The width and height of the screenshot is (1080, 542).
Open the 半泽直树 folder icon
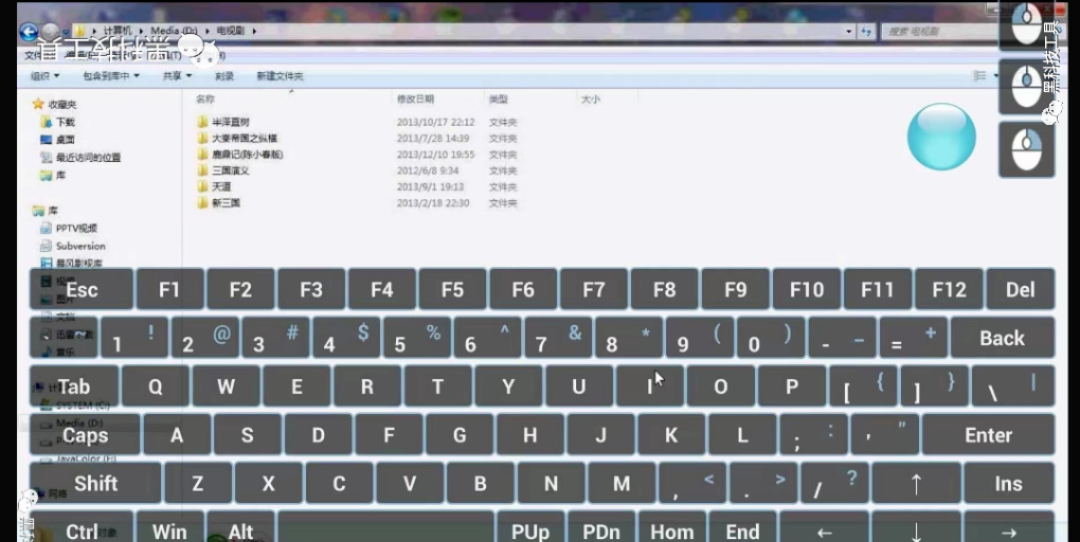point(202,122)
